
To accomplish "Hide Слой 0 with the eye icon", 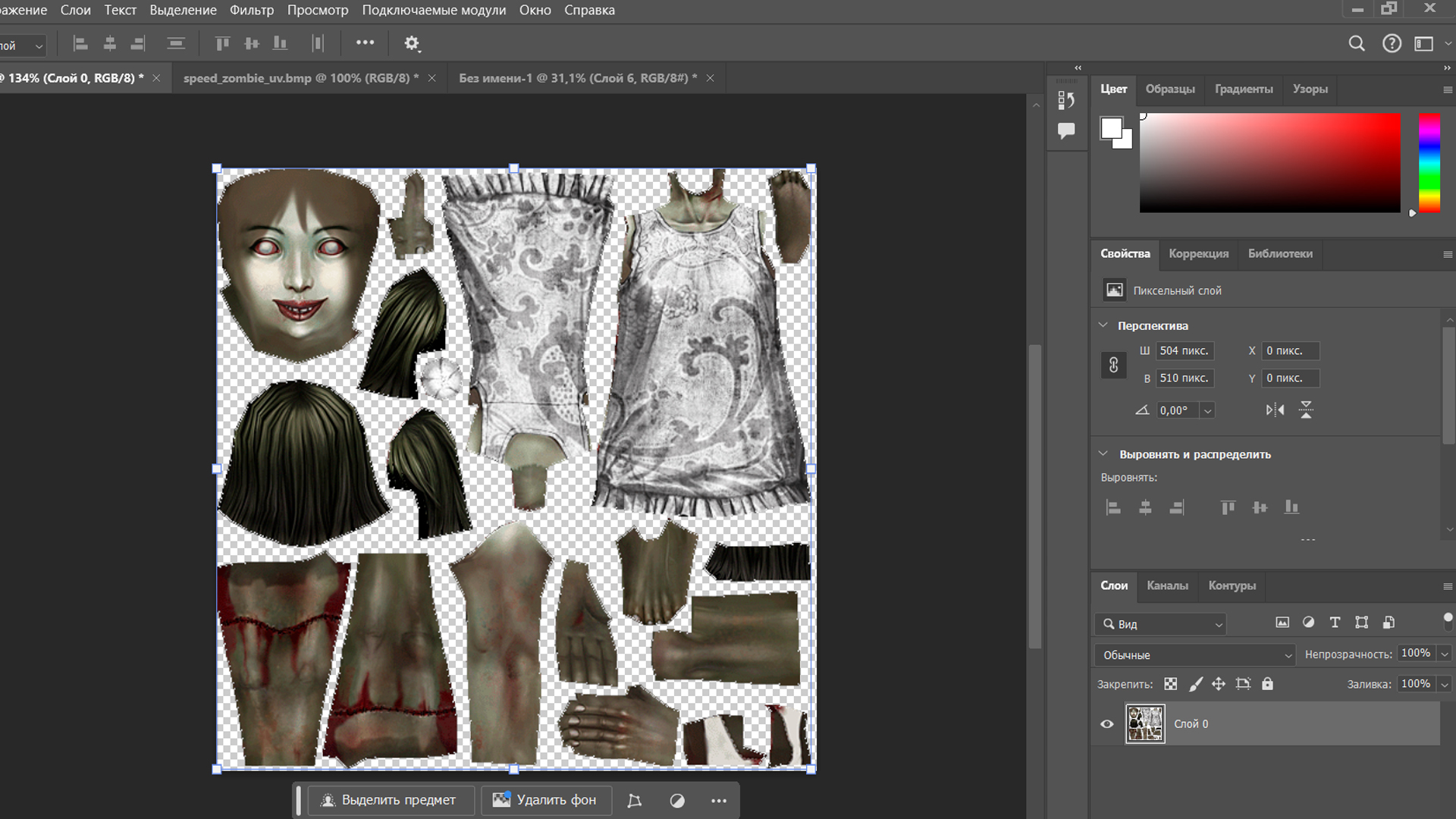I will click(x=1107, y=724).
